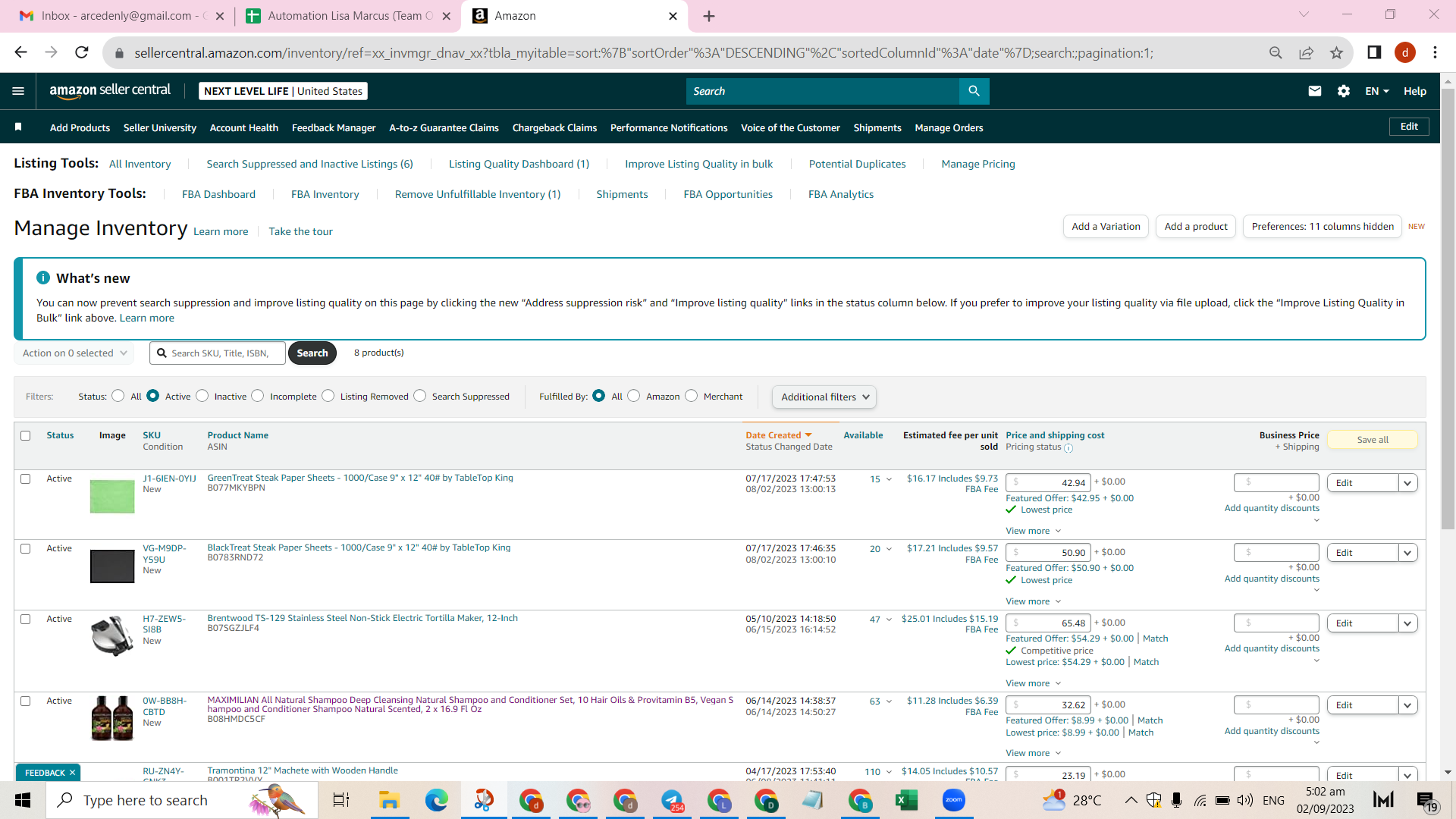Viewport: 1456px width, 819px height.
Task: Select checkbox for GreenTreat Steak Paper row
Action: pyautogui.click(x=26, y=479)
